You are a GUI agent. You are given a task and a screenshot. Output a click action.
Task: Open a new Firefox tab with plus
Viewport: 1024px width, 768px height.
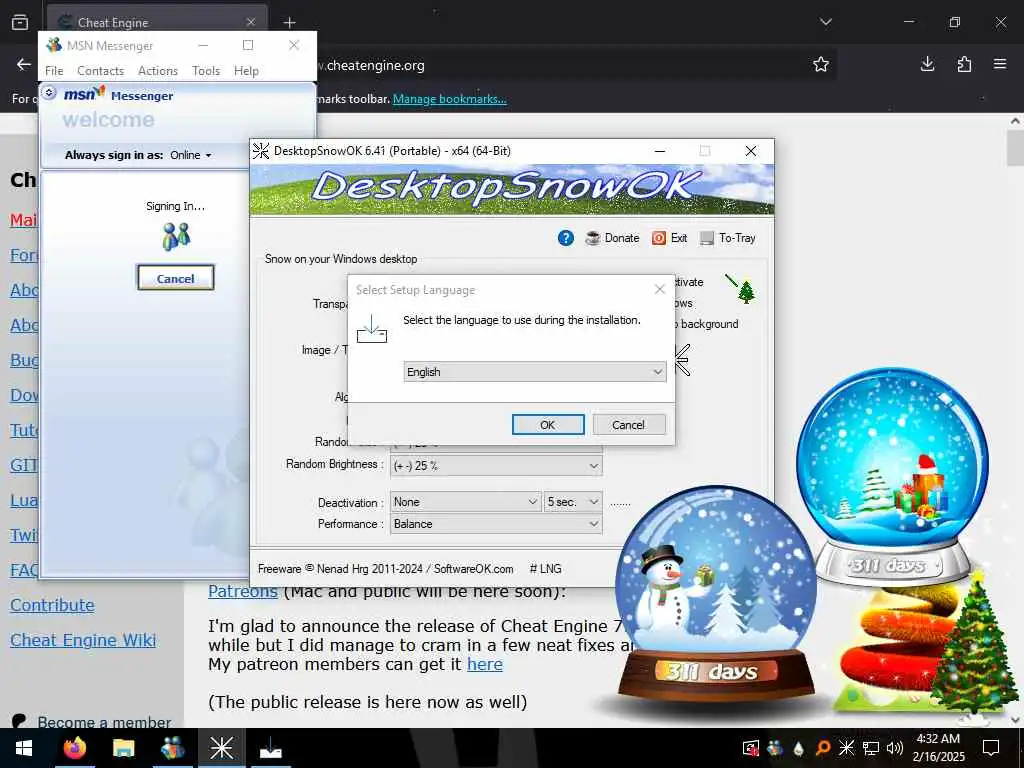289,22
